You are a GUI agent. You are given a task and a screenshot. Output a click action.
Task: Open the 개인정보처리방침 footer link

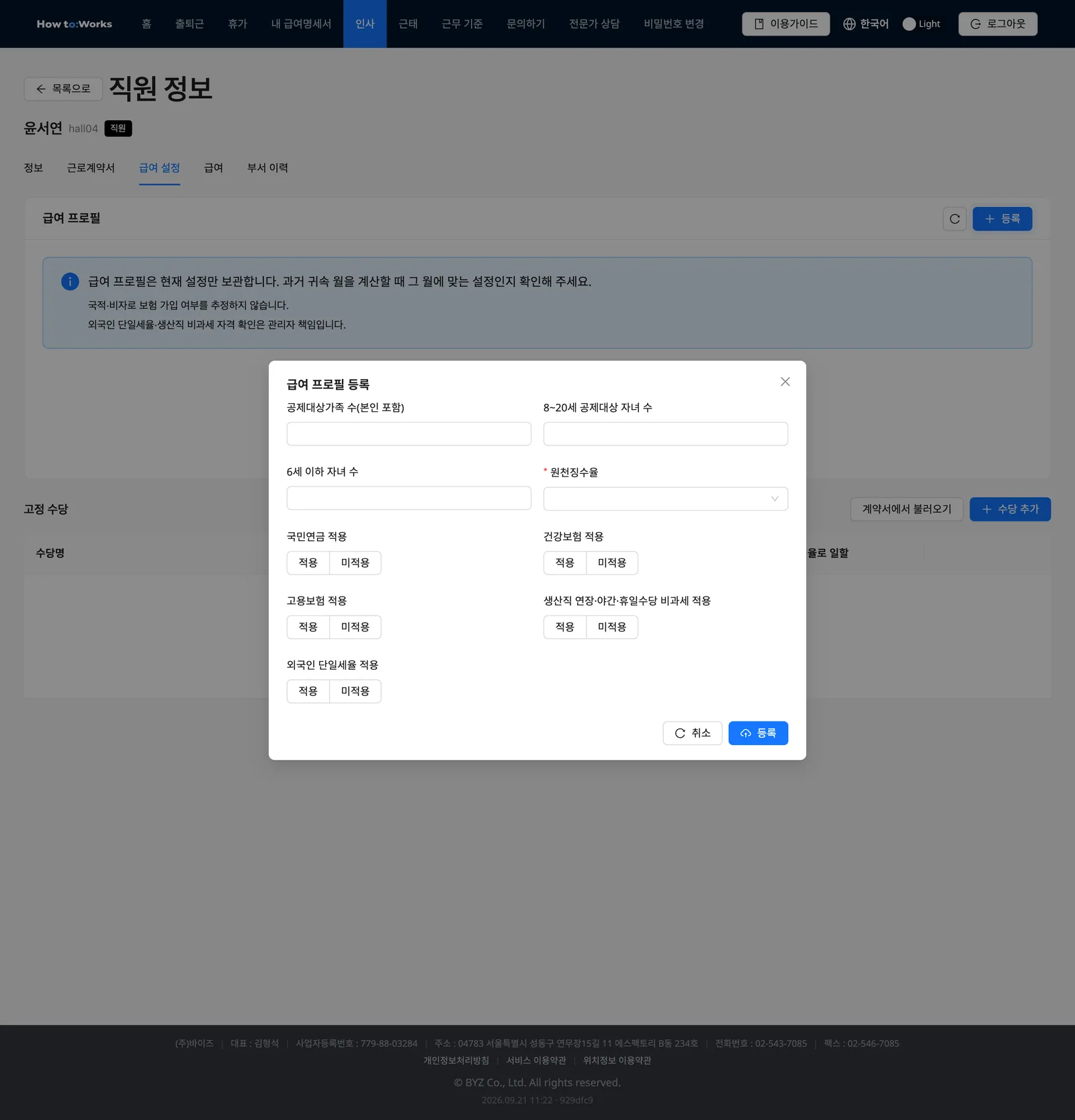456,1060
